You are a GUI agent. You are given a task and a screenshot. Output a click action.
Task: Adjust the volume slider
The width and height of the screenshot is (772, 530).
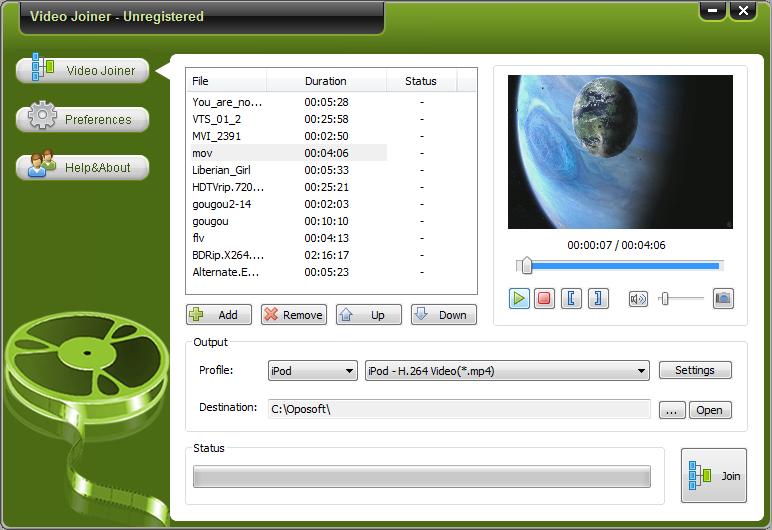point(681,298)
